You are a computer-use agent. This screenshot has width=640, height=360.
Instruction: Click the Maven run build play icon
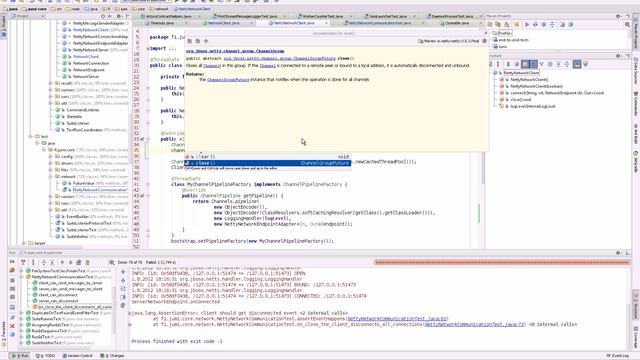[x=527, y=24]
